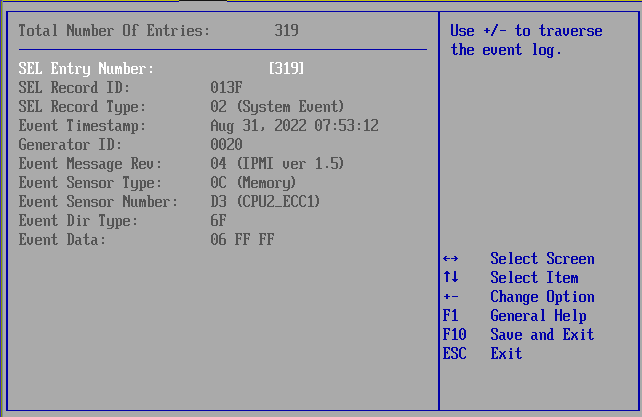The image size is (642, 417).
Task: Click the SEL Record ID value 013F
Action: click(226, 88)
